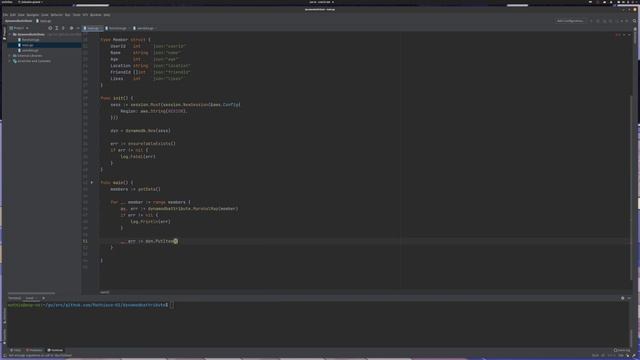Screen dimensions: 640x360
Task: Expand External Libraries node
Action: coord(10,56)
